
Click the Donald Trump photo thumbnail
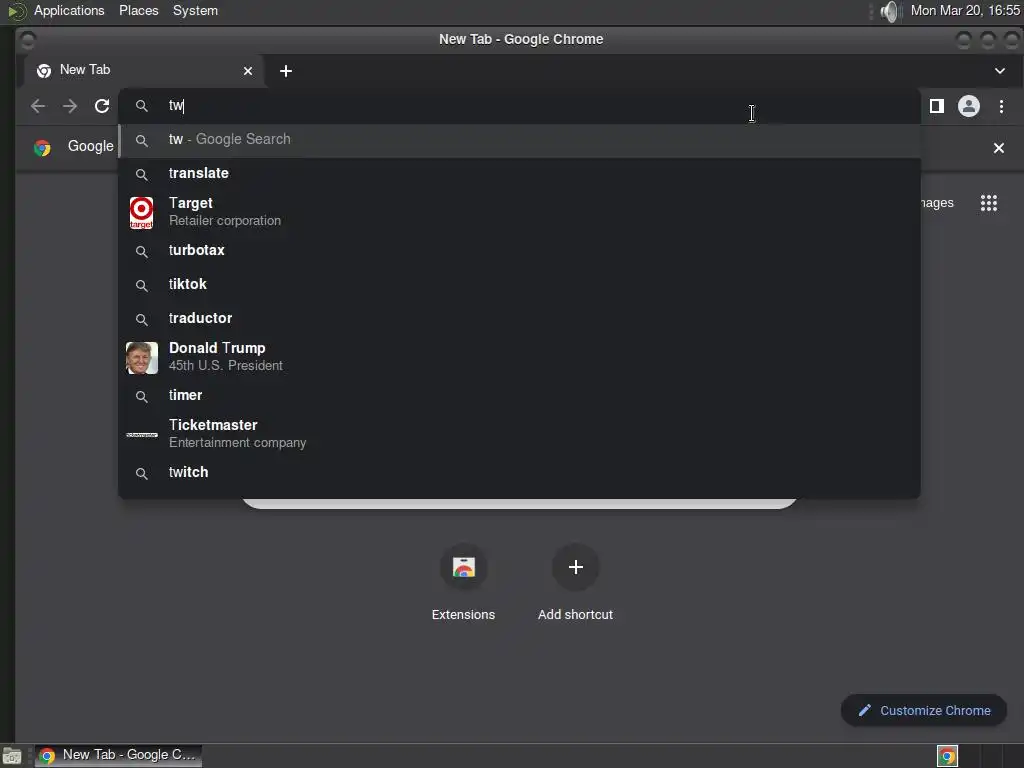142,358
